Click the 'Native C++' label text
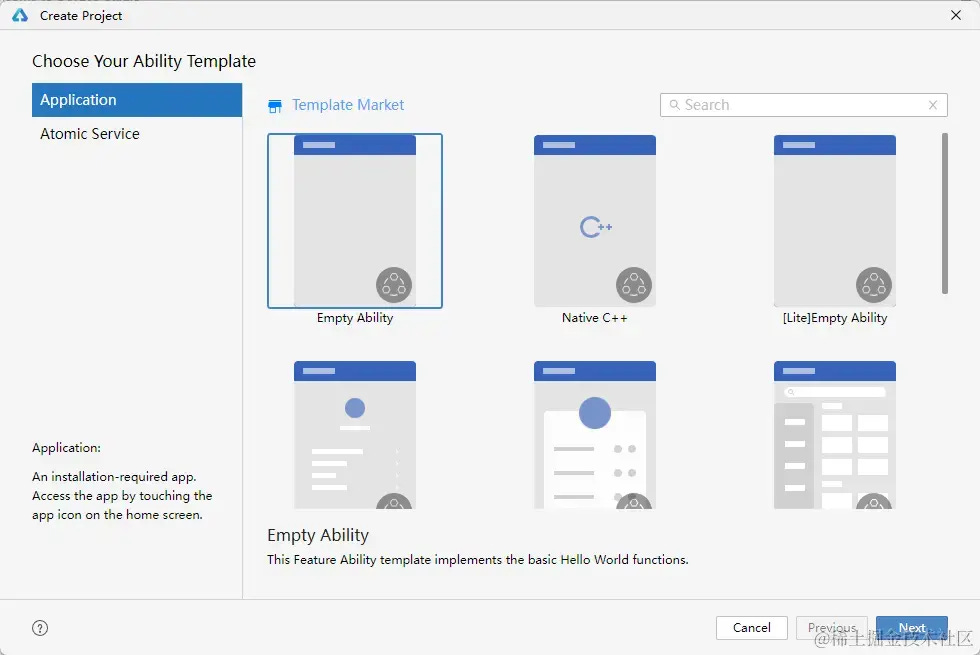This screenshot has width=980, height=655. tap(594, 318)
